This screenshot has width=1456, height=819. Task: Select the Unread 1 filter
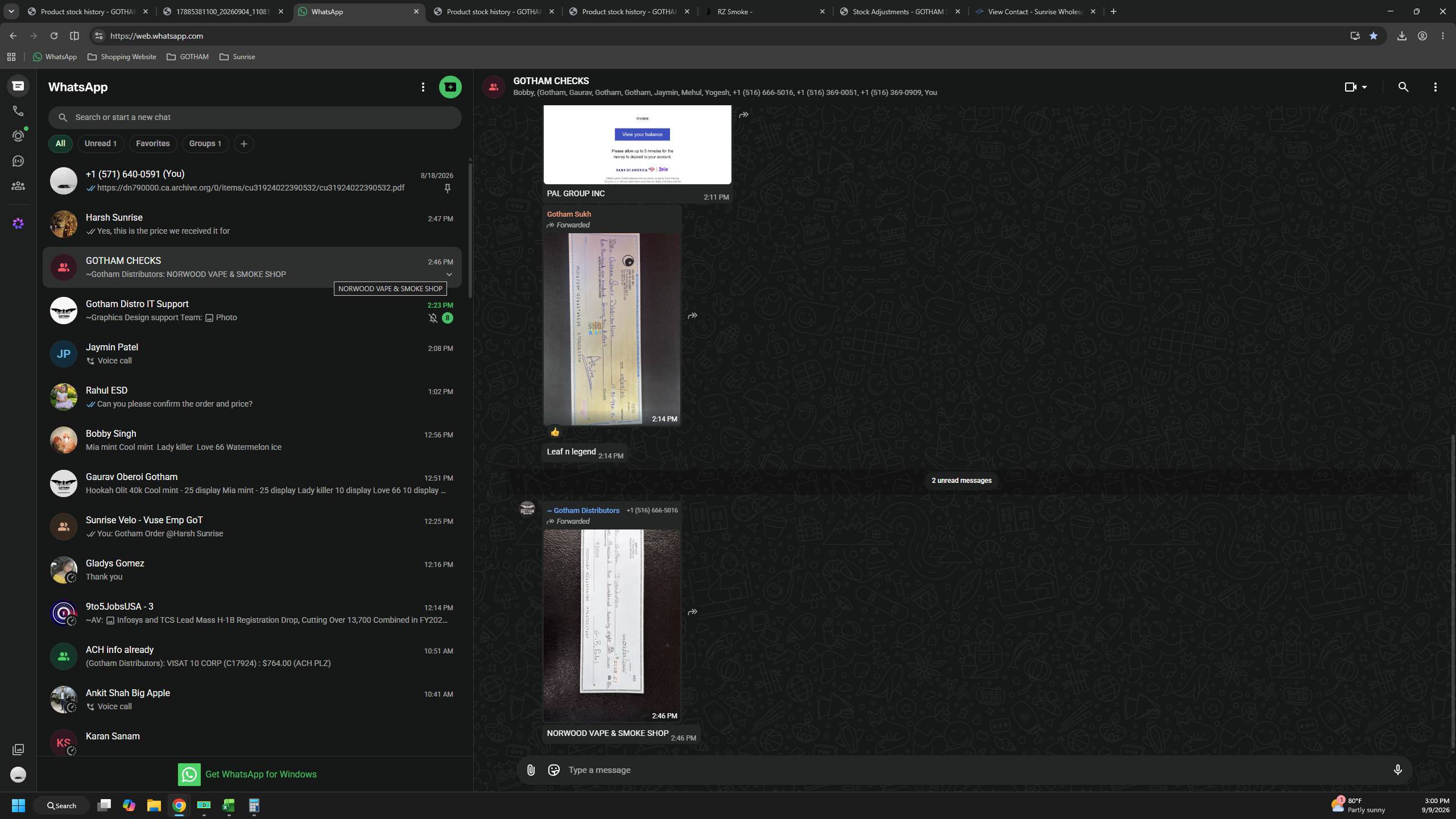pyautogui.click(x=101, y=143)
